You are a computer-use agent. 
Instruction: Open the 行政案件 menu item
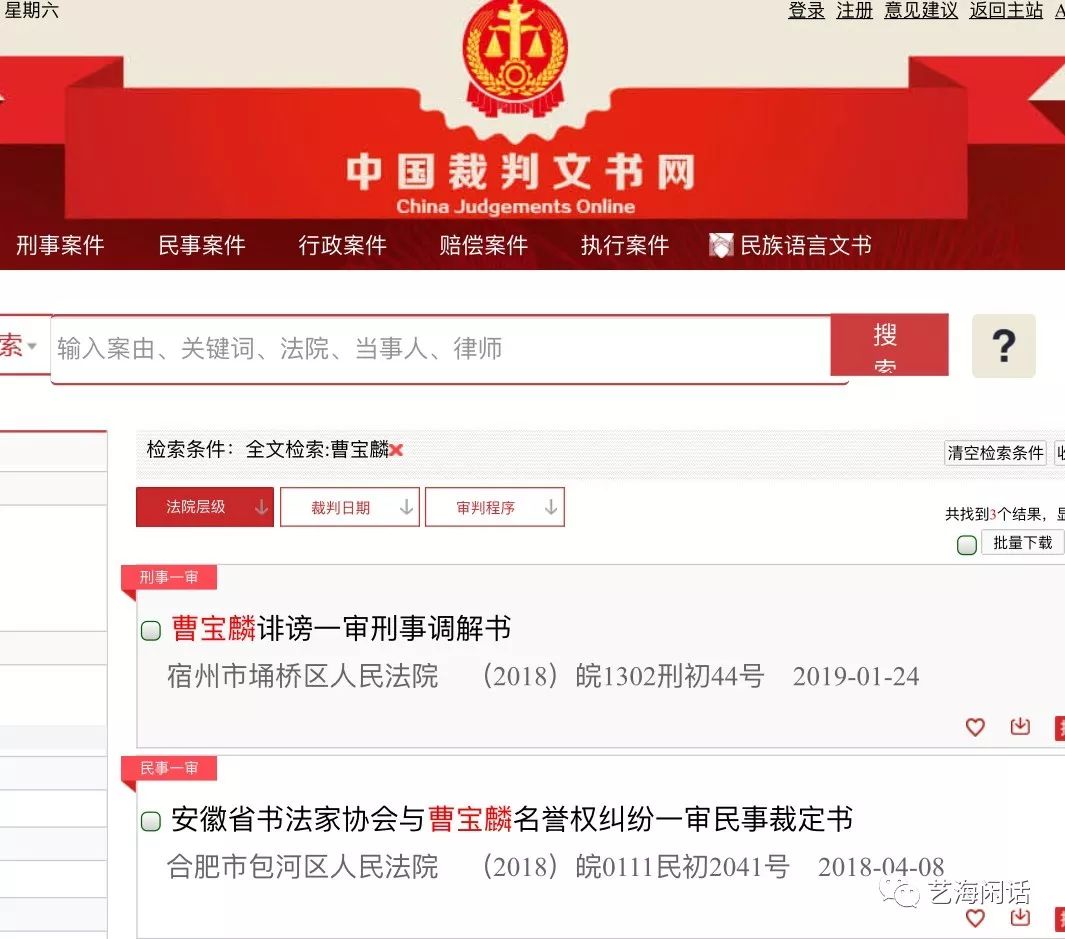pyautogui.click(x=342, y=245)
